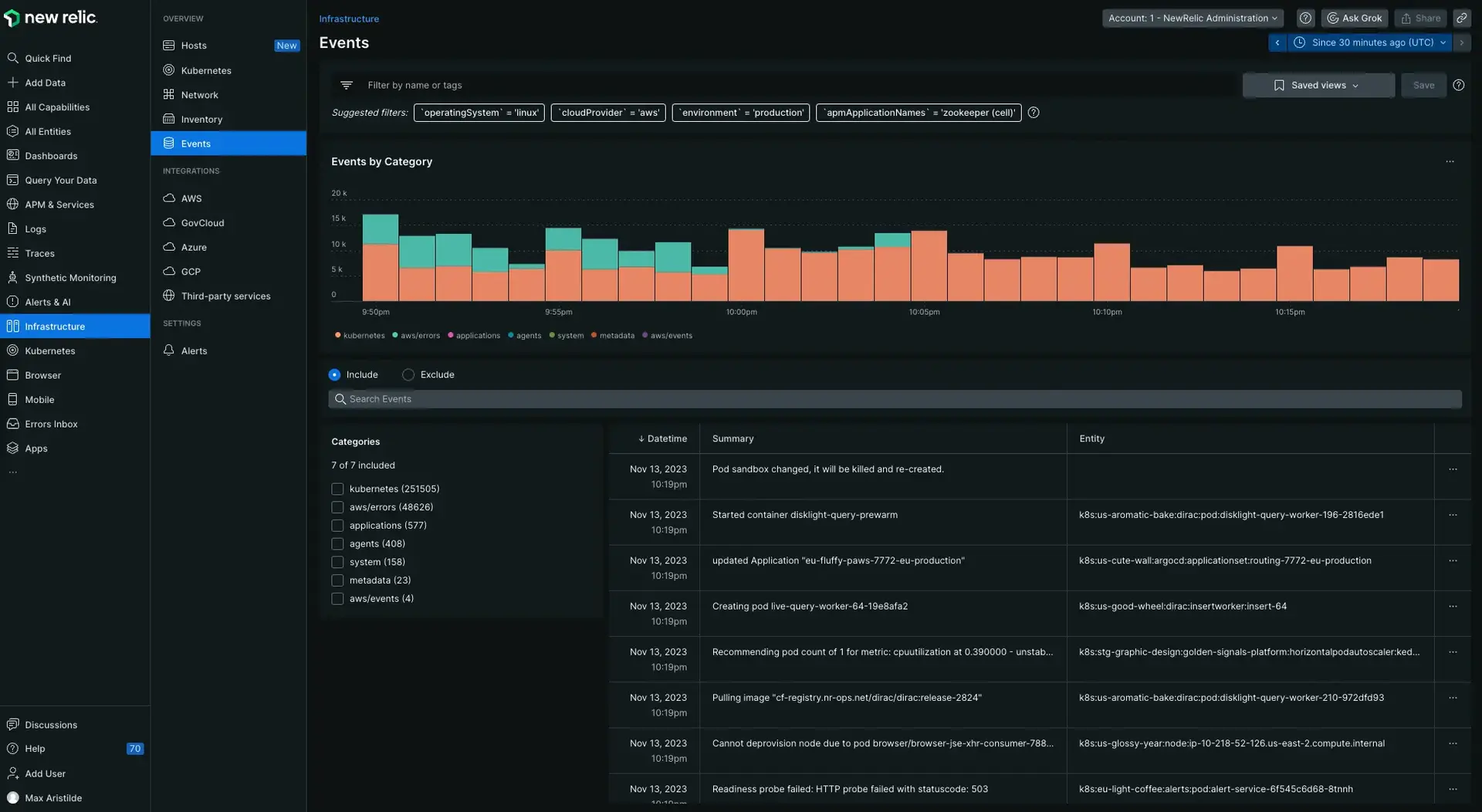Open the Network section

point(201,94)
